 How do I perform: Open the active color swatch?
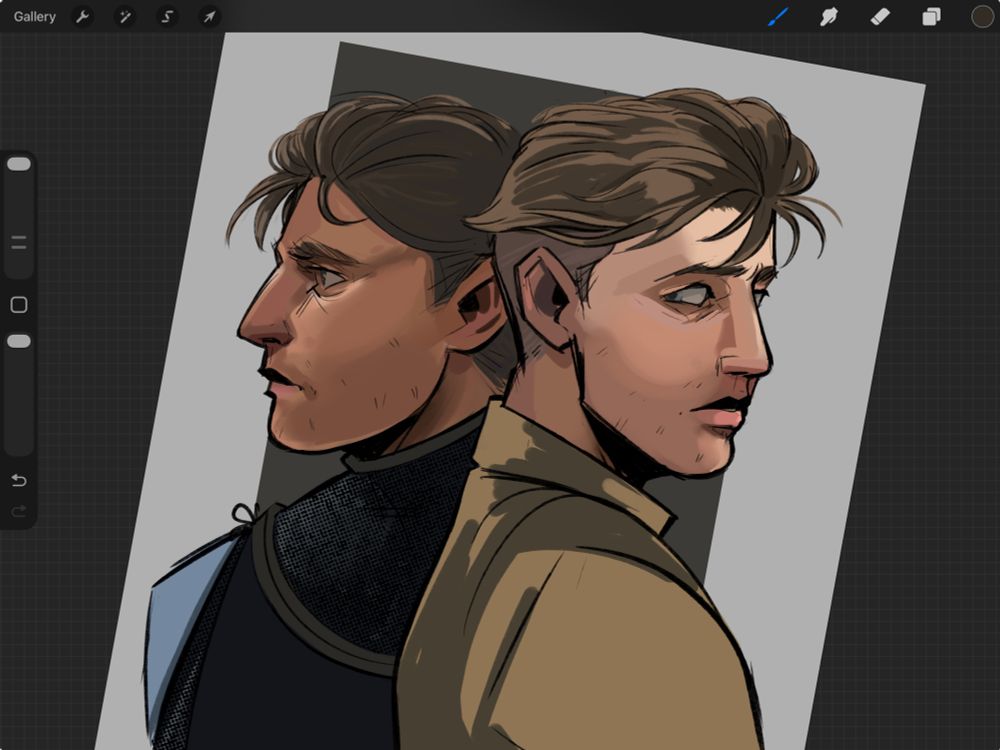pos(982,17)
